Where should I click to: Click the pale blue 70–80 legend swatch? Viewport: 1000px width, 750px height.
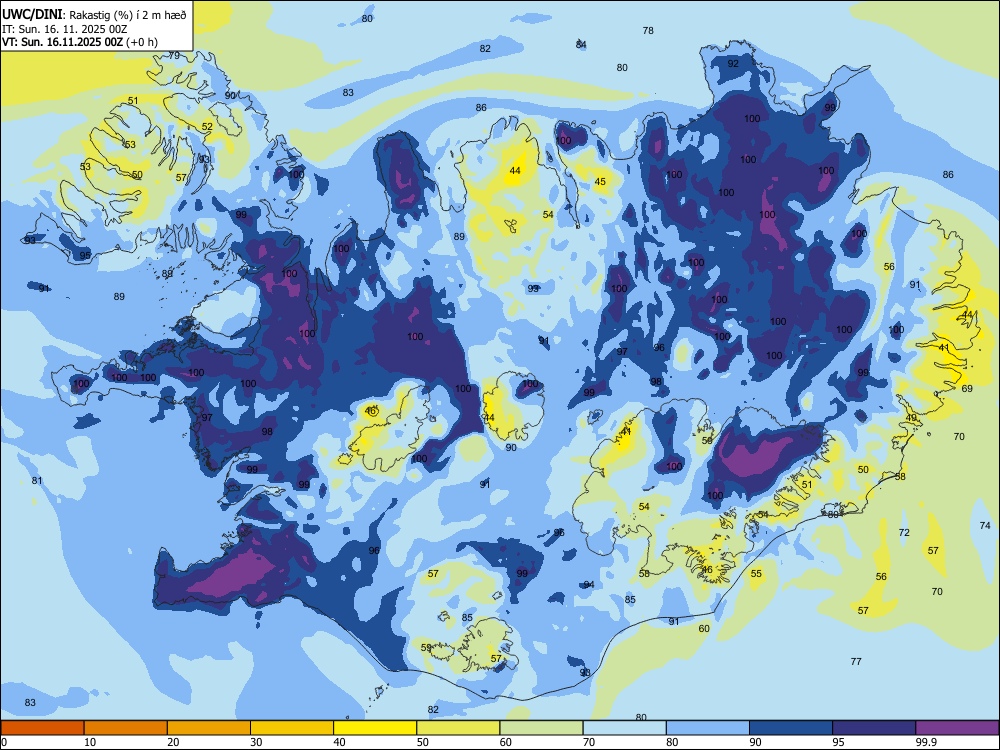624,728
